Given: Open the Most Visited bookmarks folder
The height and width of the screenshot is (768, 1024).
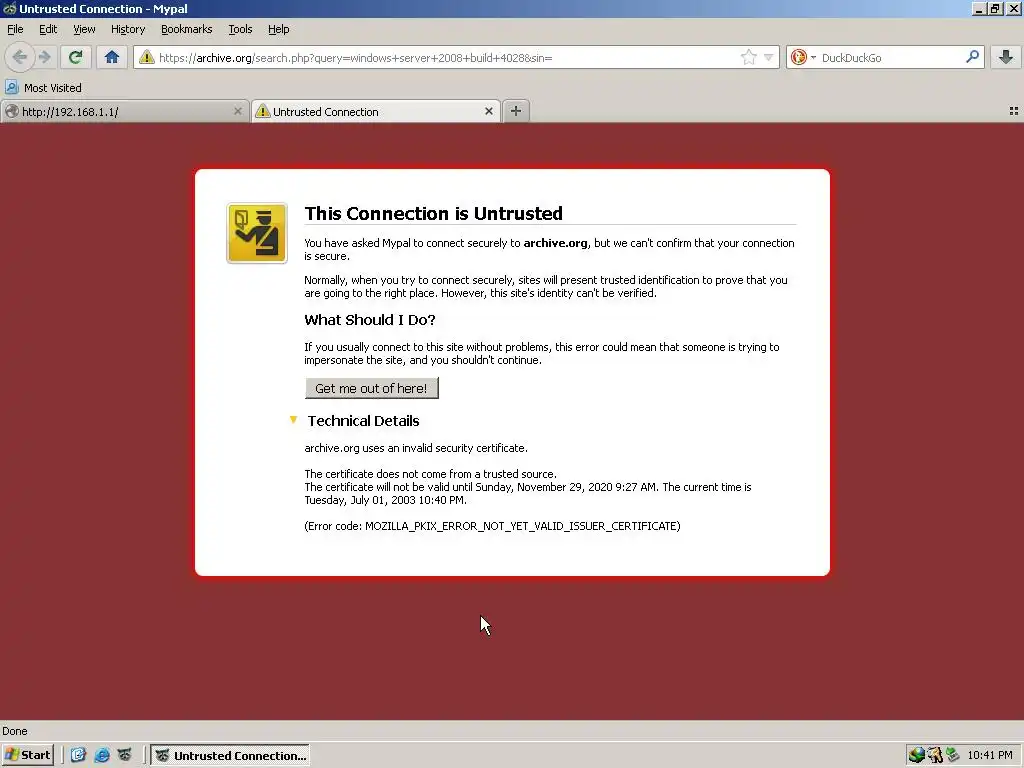Looking at the screenshot, I should coord(44,88).
